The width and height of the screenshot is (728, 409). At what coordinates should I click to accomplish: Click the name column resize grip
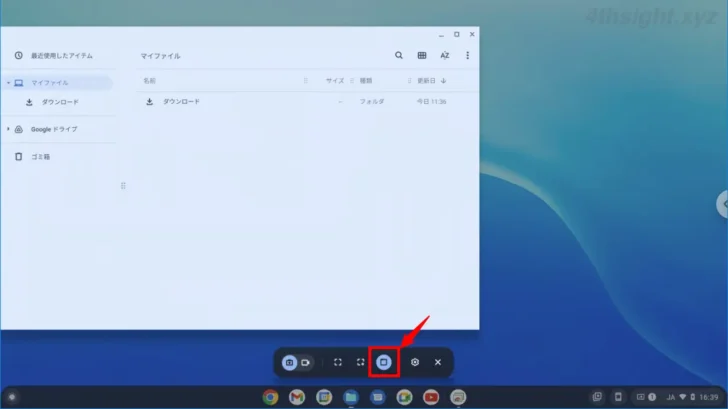pos(306,81)
